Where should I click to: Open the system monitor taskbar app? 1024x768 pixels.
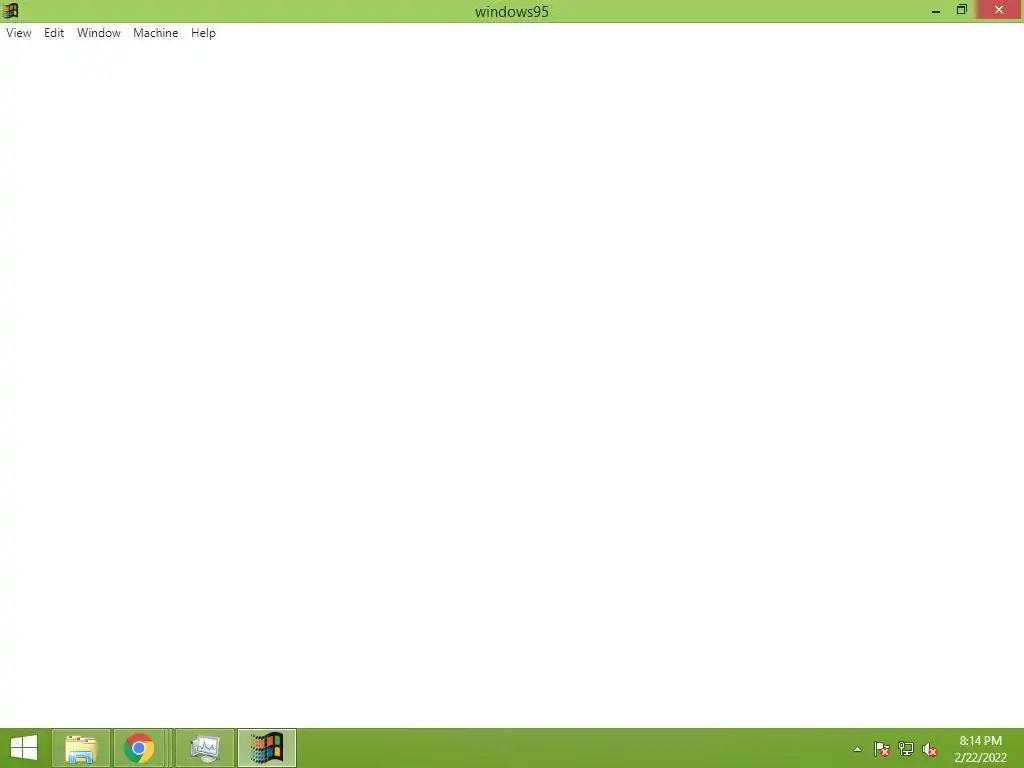[204, 748]
